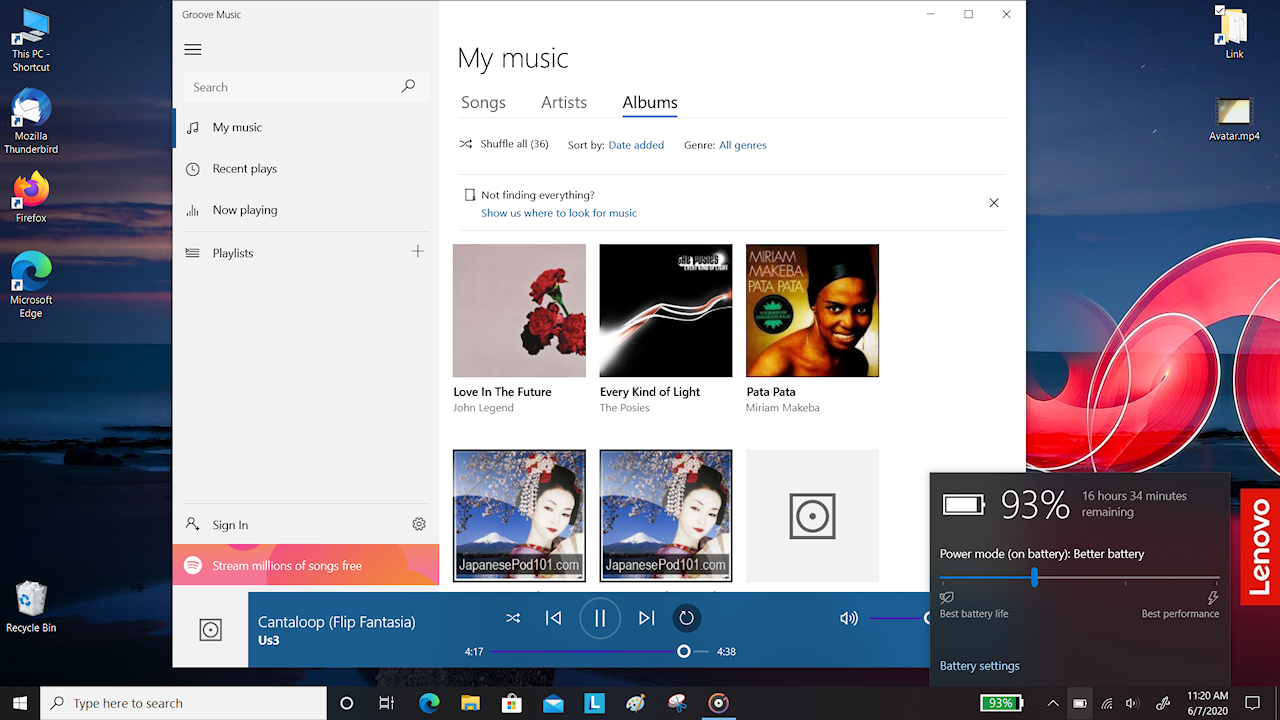Mute the Groove Music volume icon
This screenshot has width=1280, height=720.
(849, 618)
